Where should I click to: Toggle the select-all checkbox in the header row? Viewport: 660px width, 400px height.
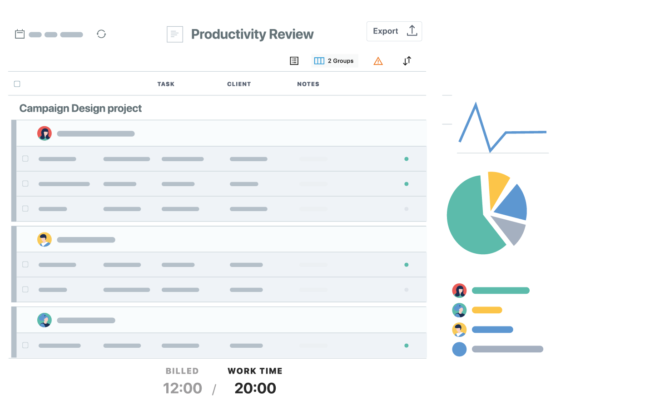[x=17, y=84]
